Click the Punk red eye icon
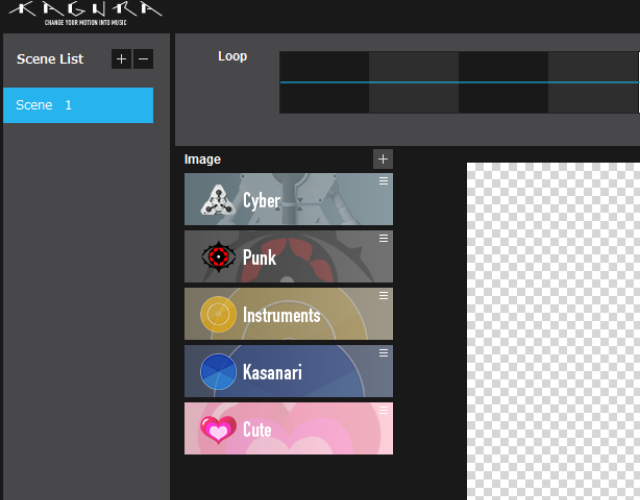The width and height of the screenshot is (640, 500). coord(218,257)
